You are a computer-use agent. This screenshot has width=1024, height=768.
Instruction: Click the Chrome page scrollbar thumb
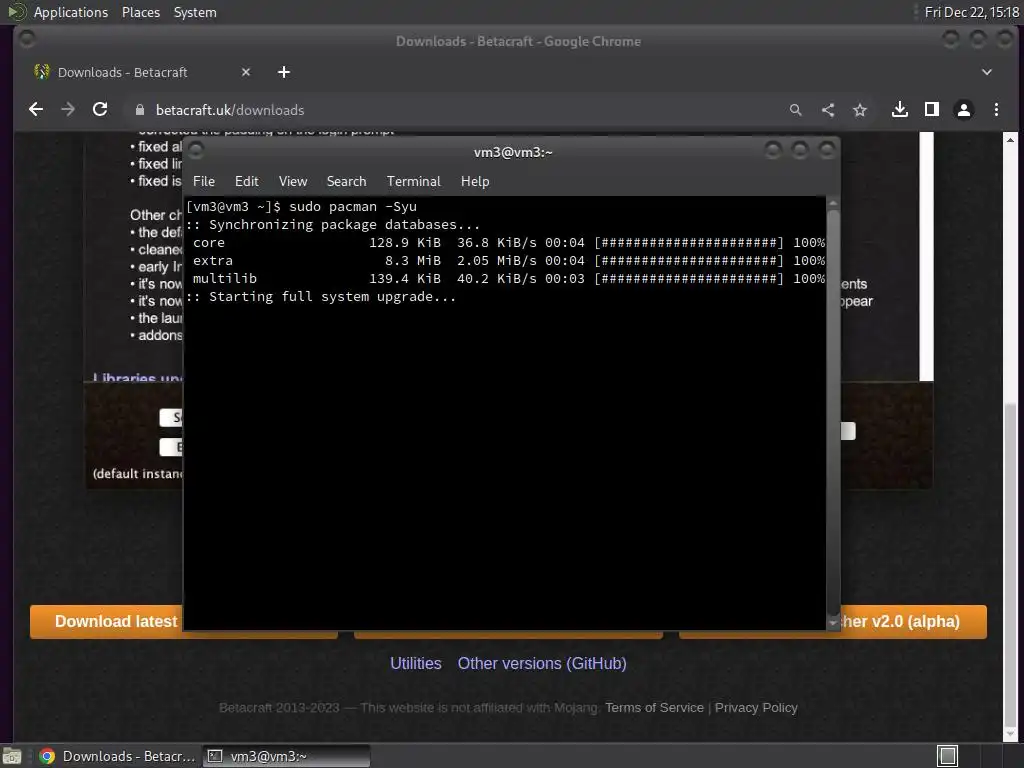(1010, 566)
